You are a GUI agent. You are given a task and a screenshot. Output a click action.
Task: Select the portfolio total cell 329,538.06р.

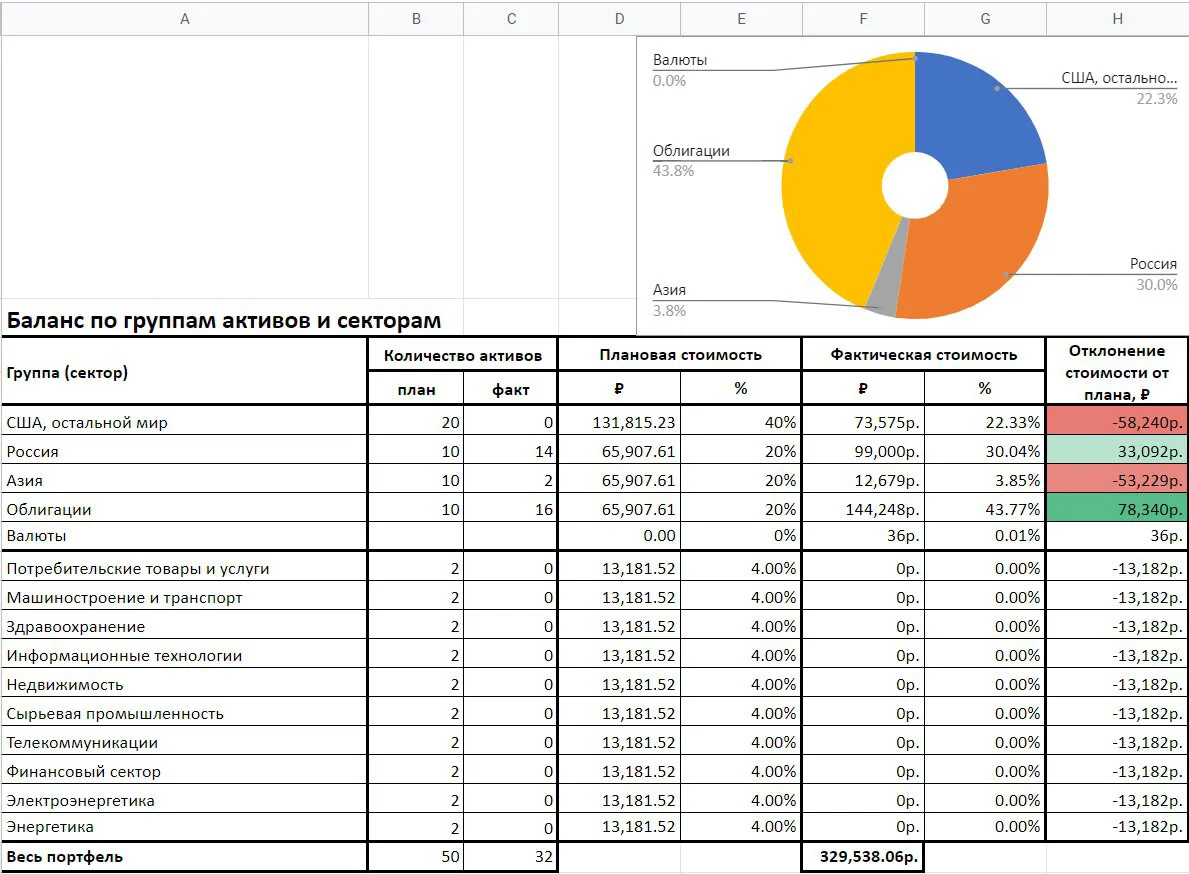tap(862, 857)
